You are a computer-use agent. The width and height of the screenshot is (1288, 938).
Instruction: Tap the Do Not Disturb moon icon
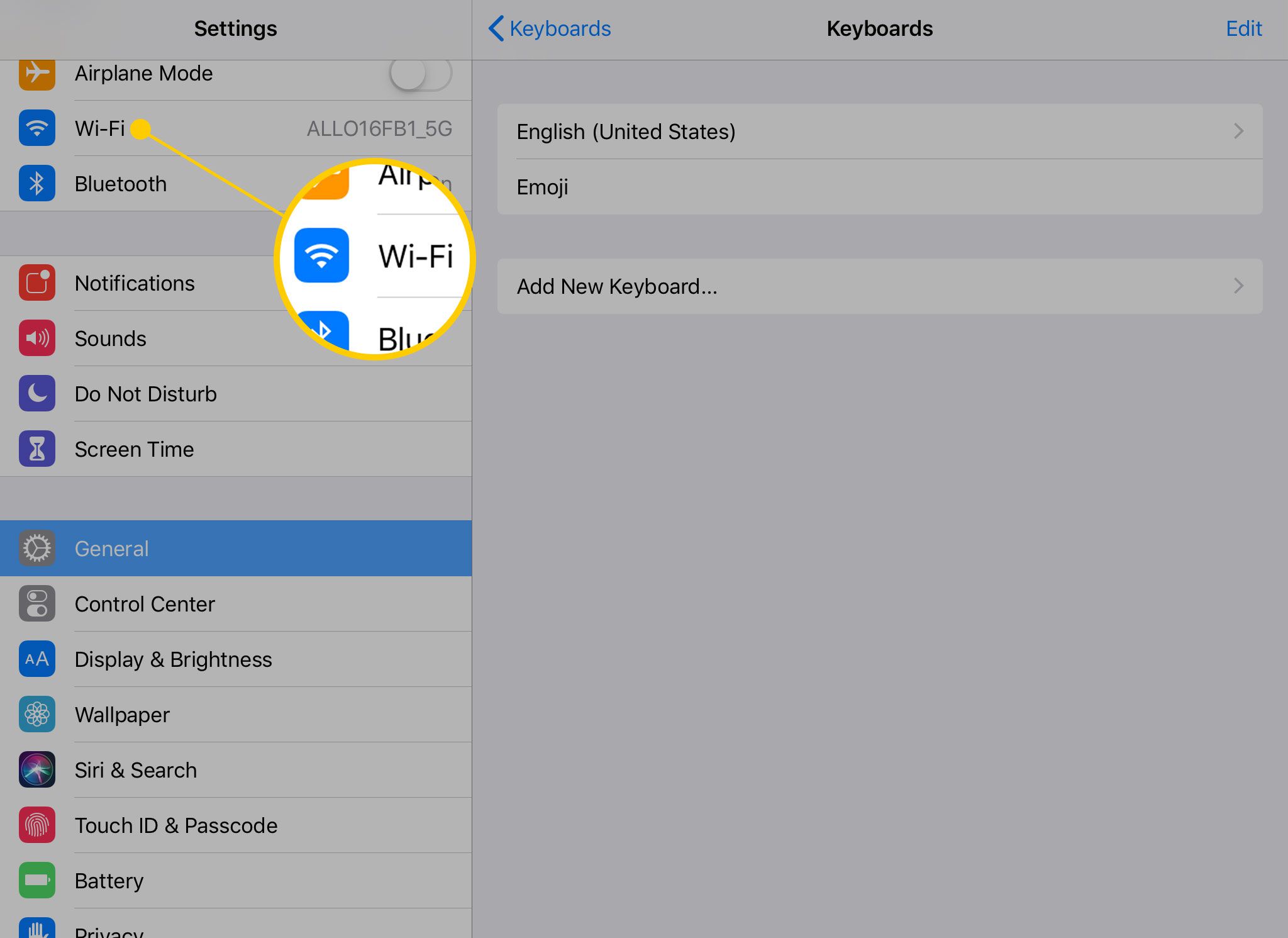(x=36, y=393)
